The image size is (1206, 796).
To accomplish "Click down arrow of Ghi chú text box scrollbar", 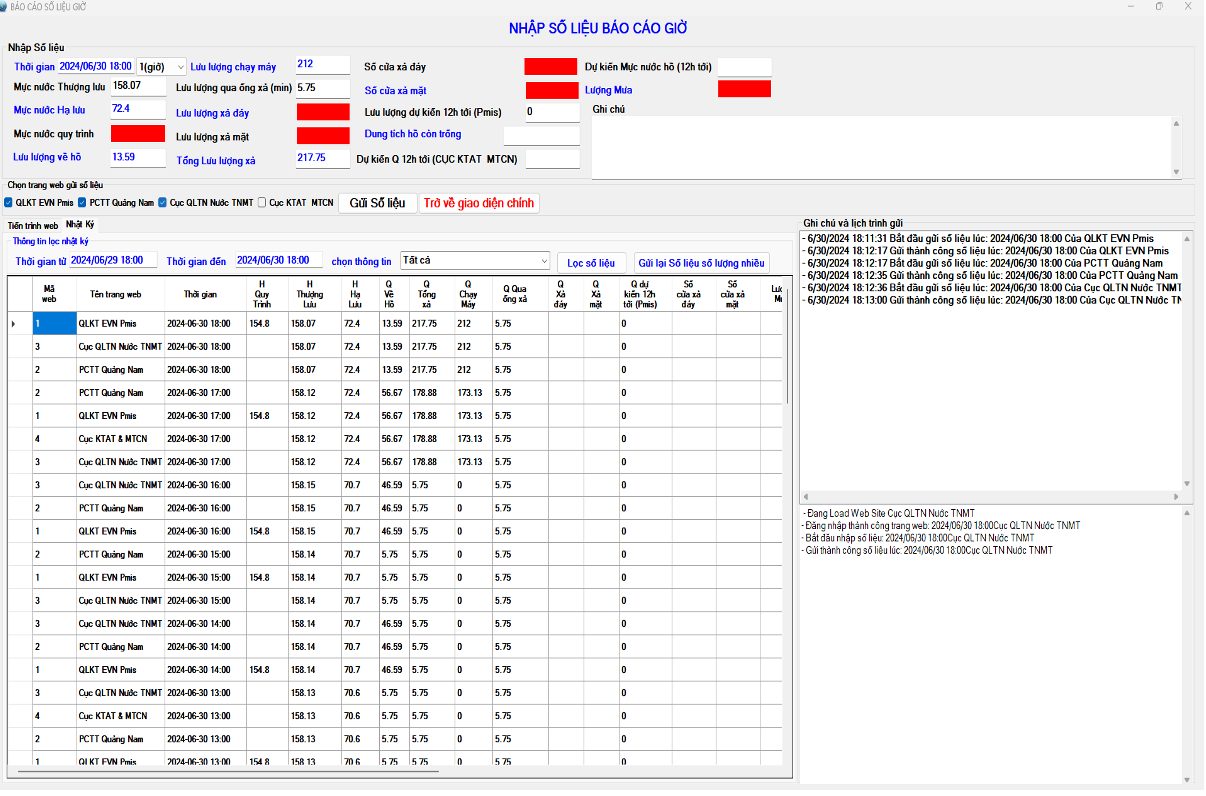I will [x=1176, y=172].
